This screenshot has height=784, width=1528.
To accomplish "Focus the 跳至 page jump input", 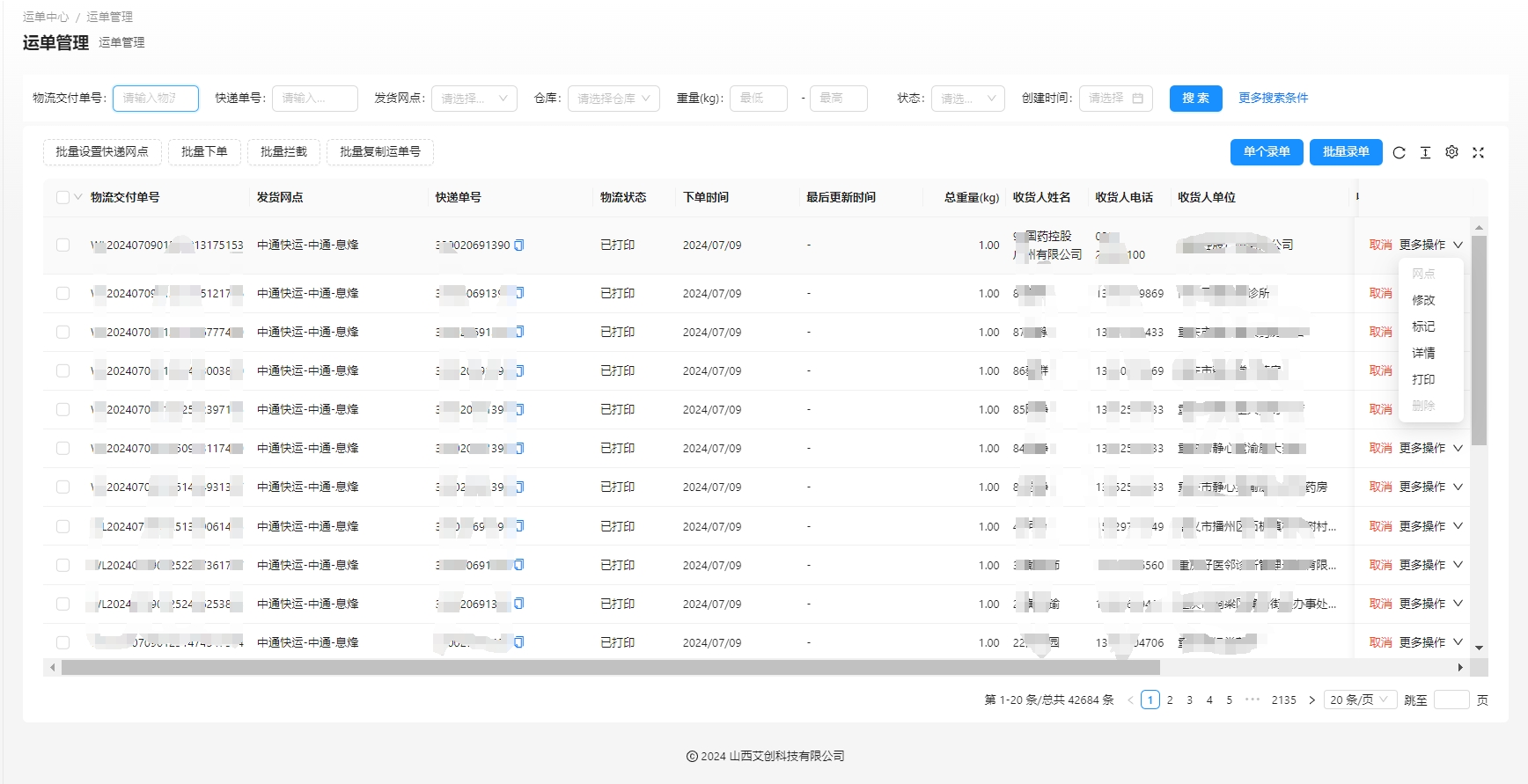I will tap(1451, 700).
